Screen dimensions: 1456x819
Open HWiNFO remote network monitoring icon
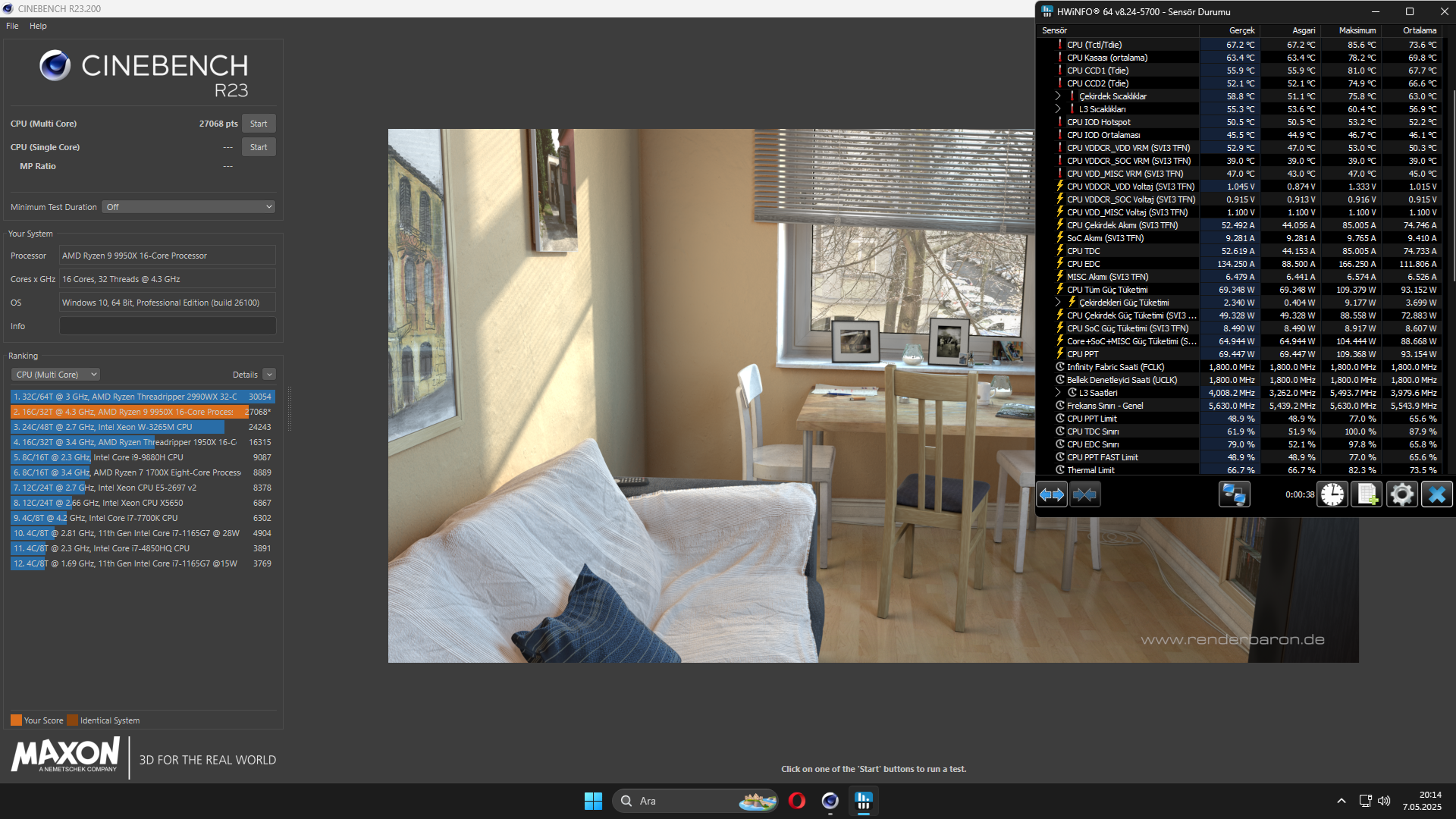[1234, 494]
